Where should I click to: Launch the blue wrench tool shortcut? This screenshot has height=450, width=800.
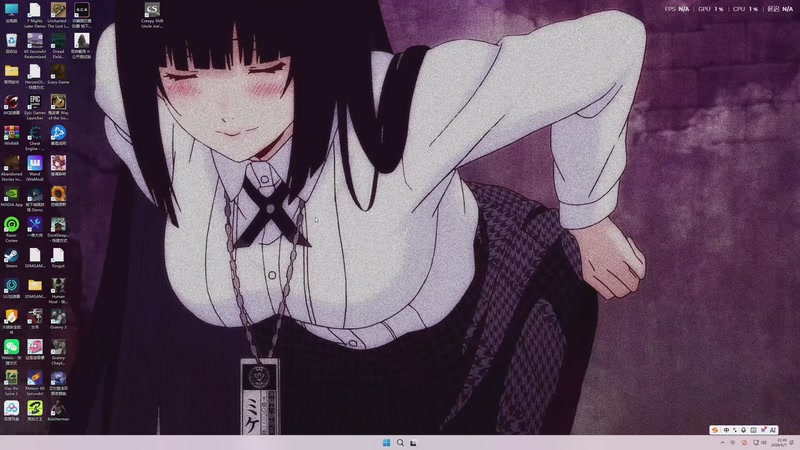point(35,228)
